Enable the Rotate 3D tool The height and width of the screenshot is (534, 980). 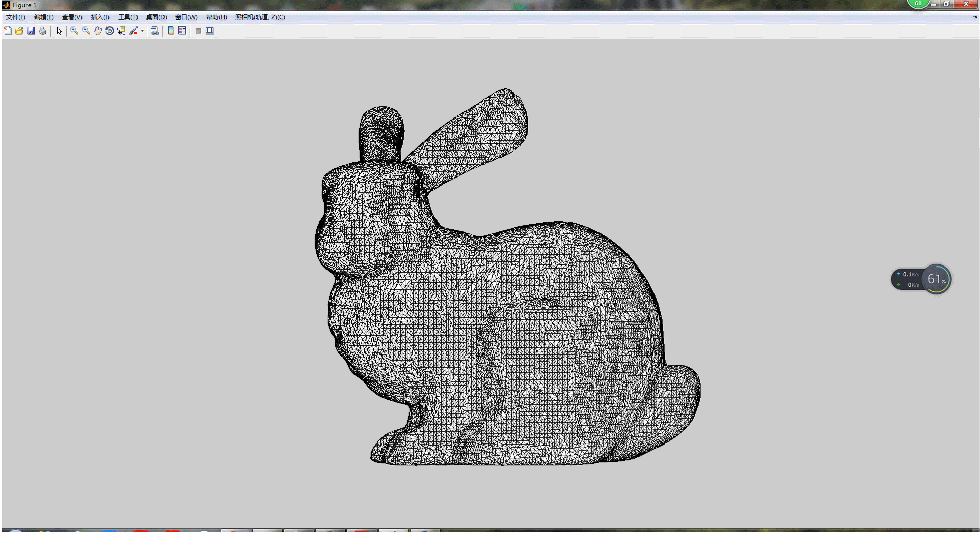(110, 31)
